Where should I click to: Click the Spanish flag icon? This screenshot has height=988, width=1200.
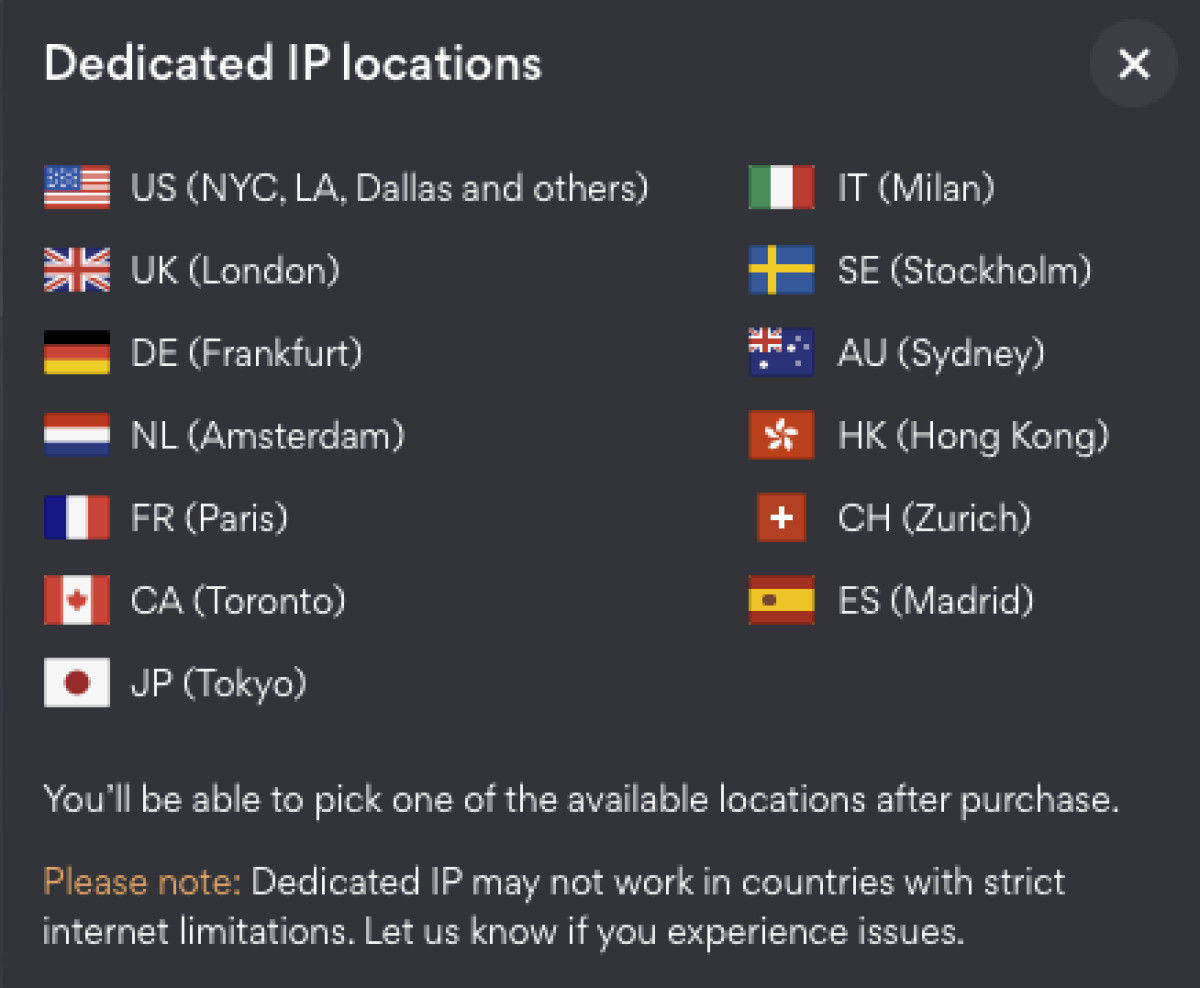click(x=781, y=601)
